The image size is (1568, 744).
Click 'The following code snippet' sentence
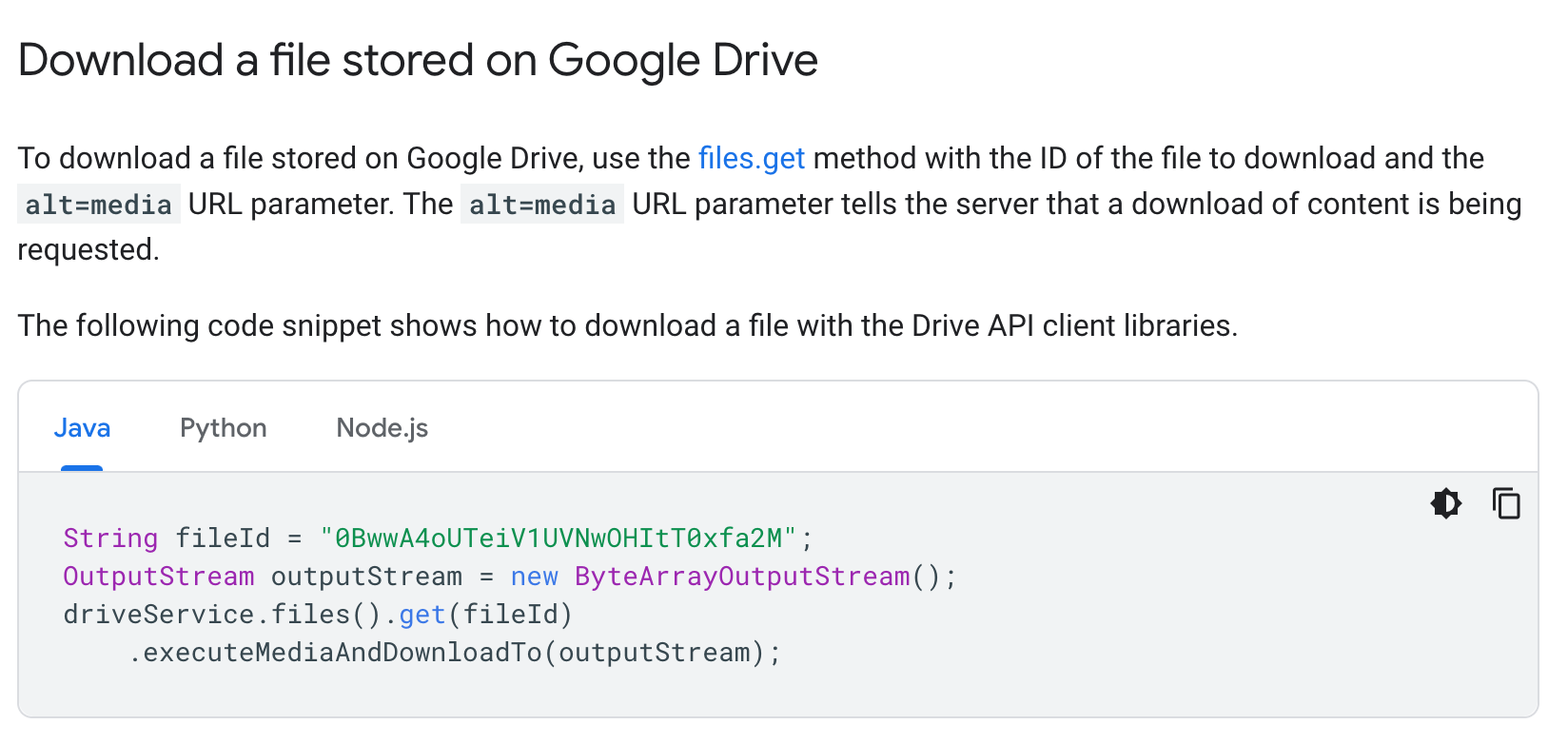[628, 325]
